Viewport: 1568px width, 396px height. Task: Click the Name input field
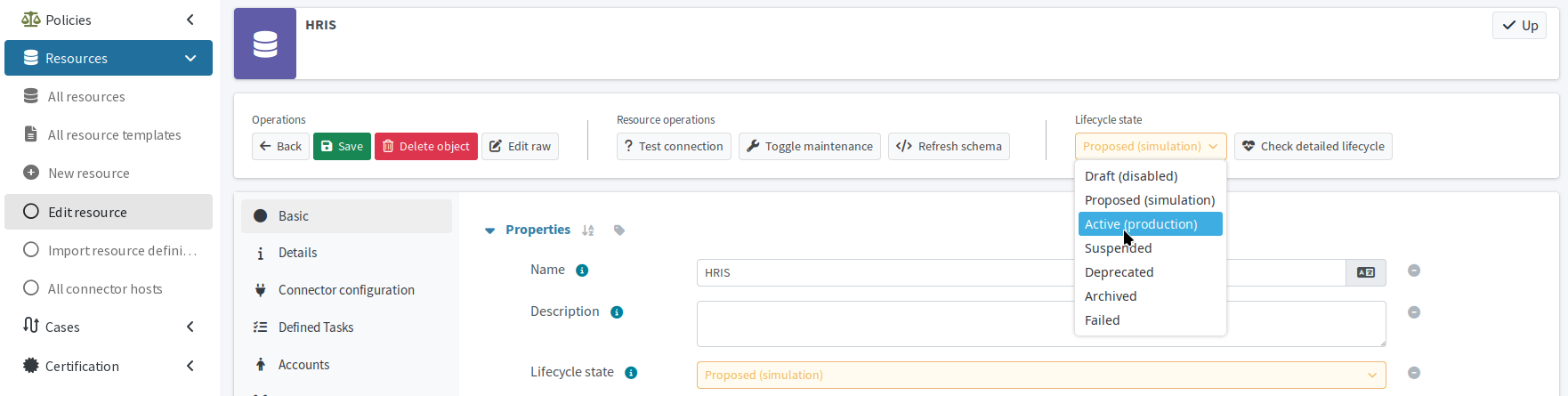tap(1021, 272)
